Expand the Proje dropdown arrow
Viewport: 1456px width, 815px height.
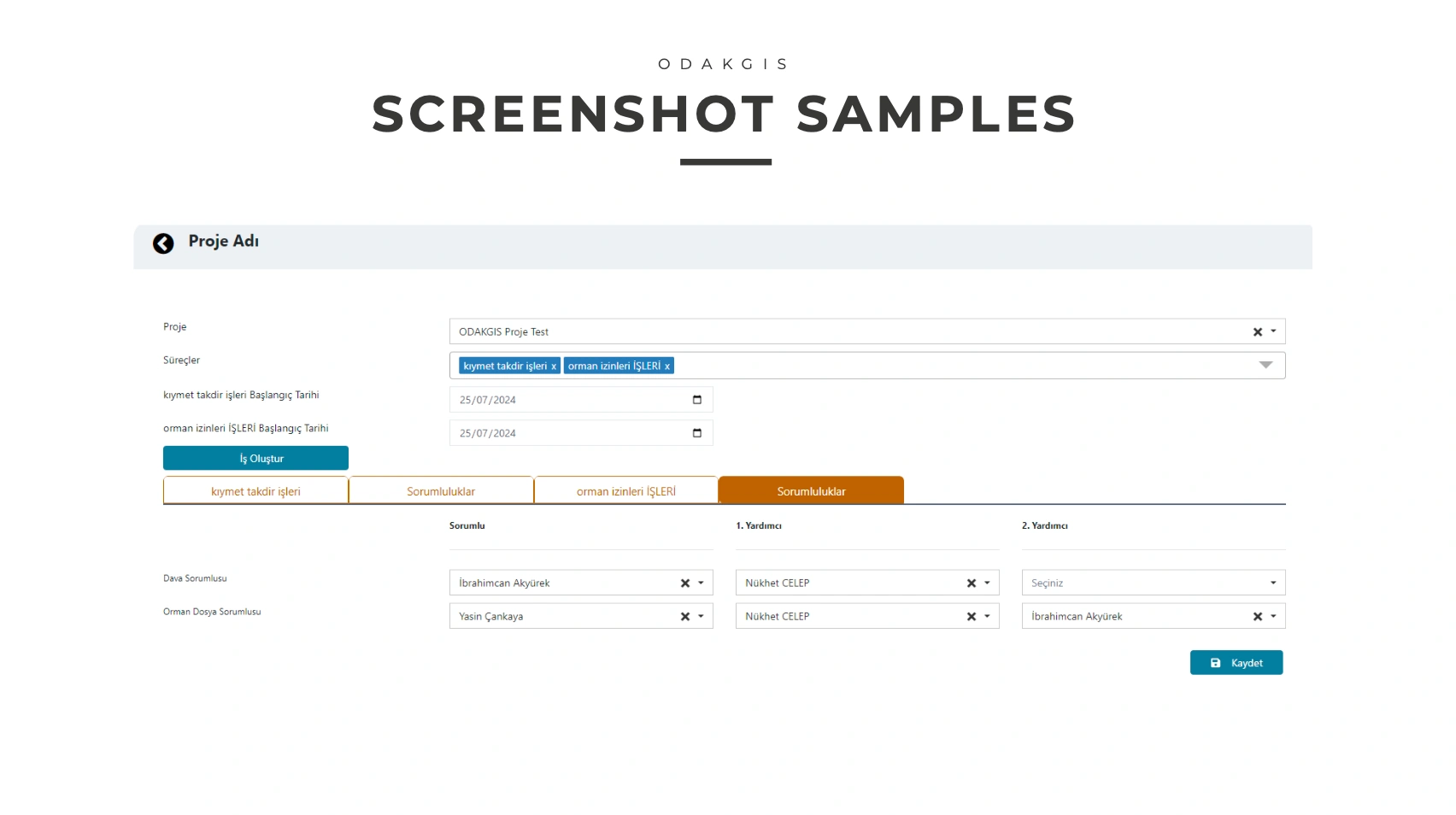[1273, 331]
